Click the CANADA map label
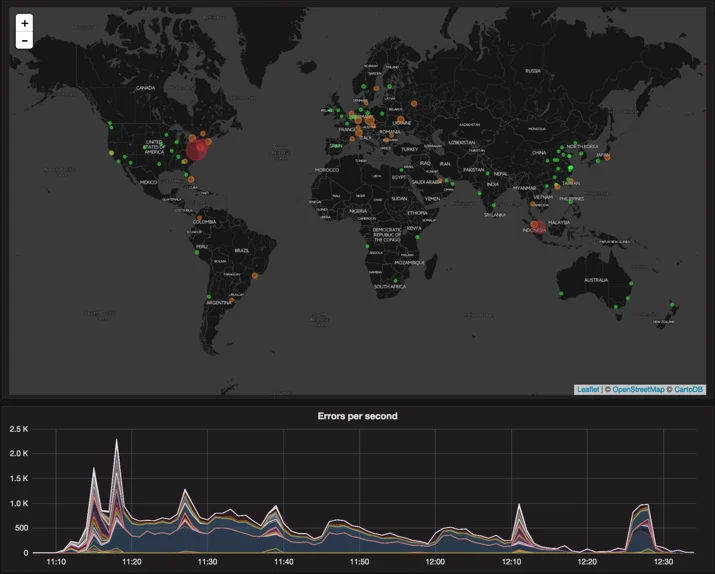This screenshot has height=574, width=715. (145, 88)
